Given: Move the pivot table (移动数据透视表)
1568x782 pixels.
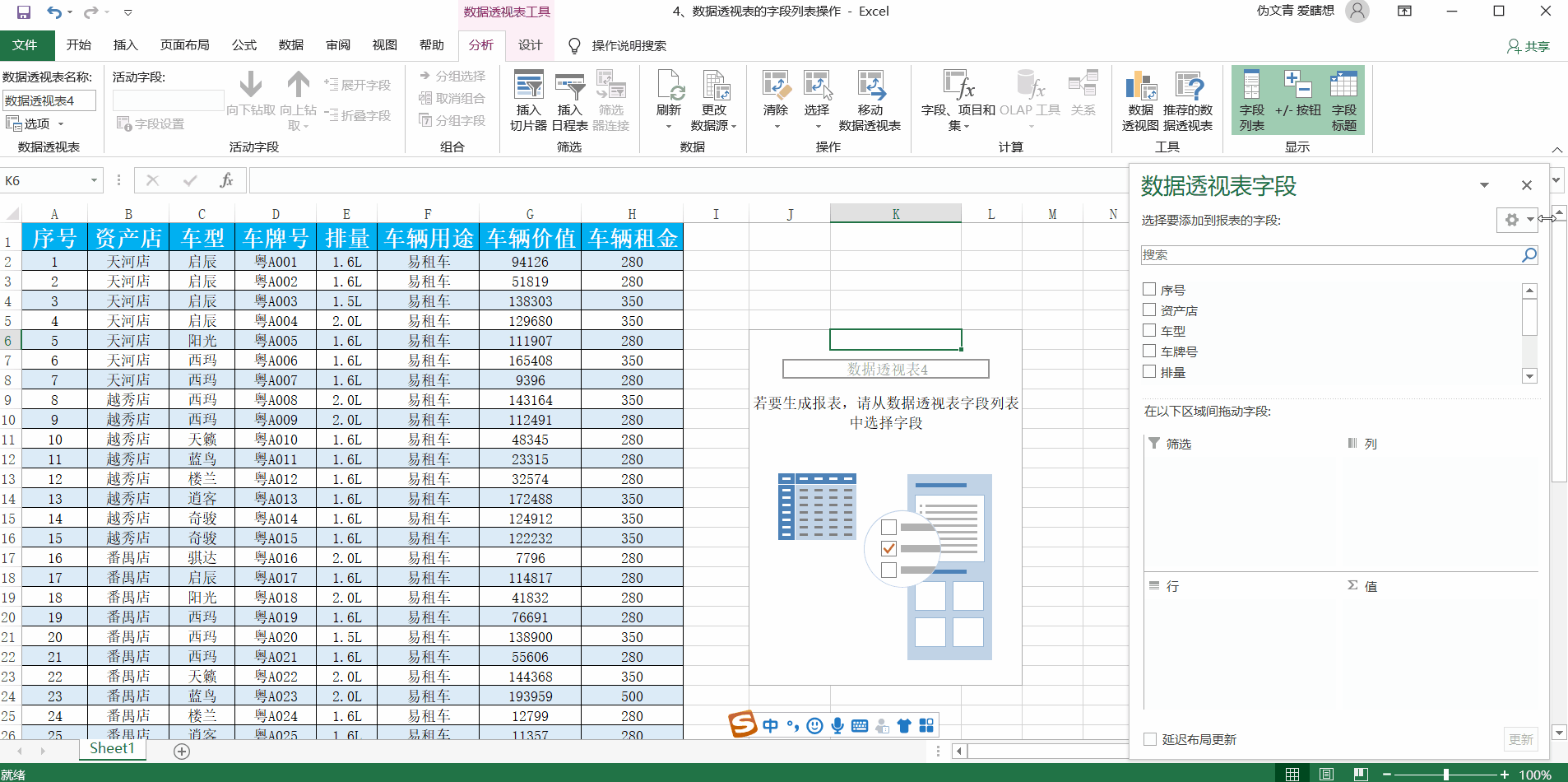Looking at the screenshot, I should [x=870, y=101].
